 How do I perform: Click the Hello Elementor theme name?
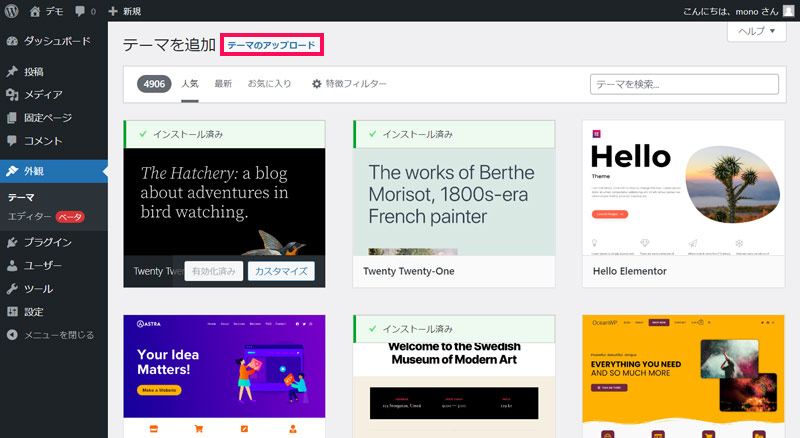click(x=630, y=271)
